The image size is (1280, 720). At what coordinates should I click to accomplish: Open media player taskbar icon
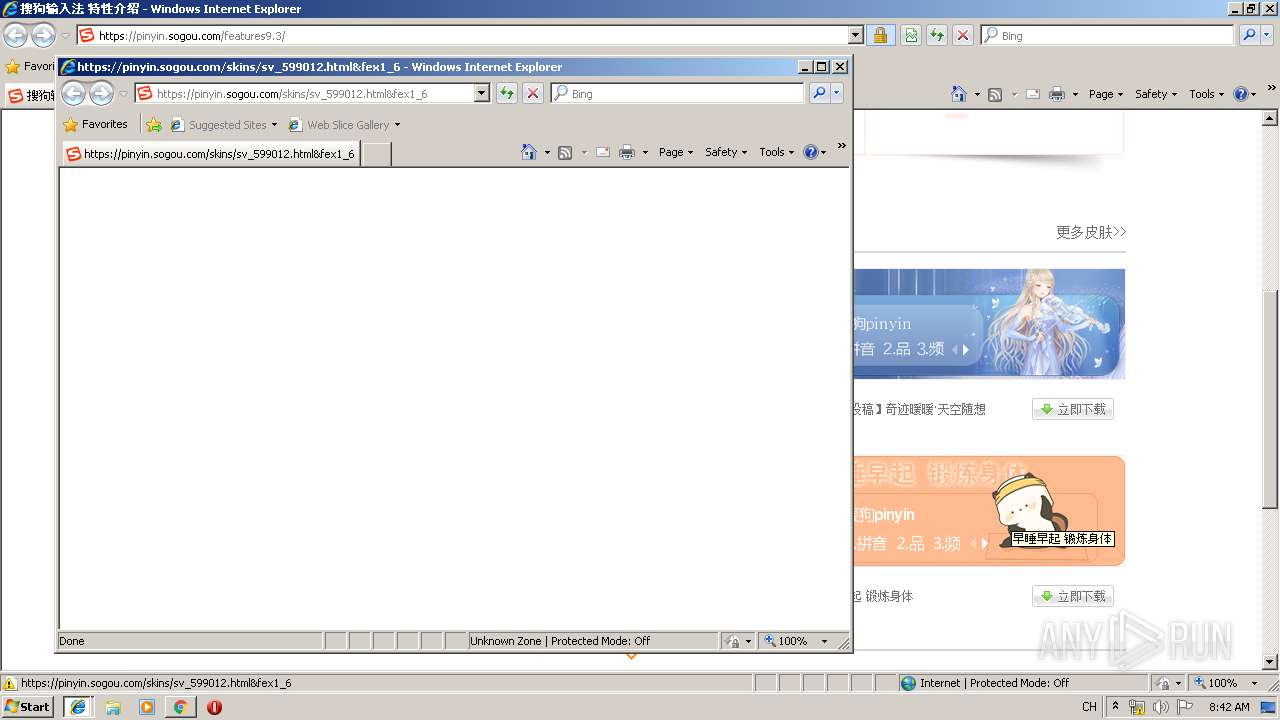[147, 706]
